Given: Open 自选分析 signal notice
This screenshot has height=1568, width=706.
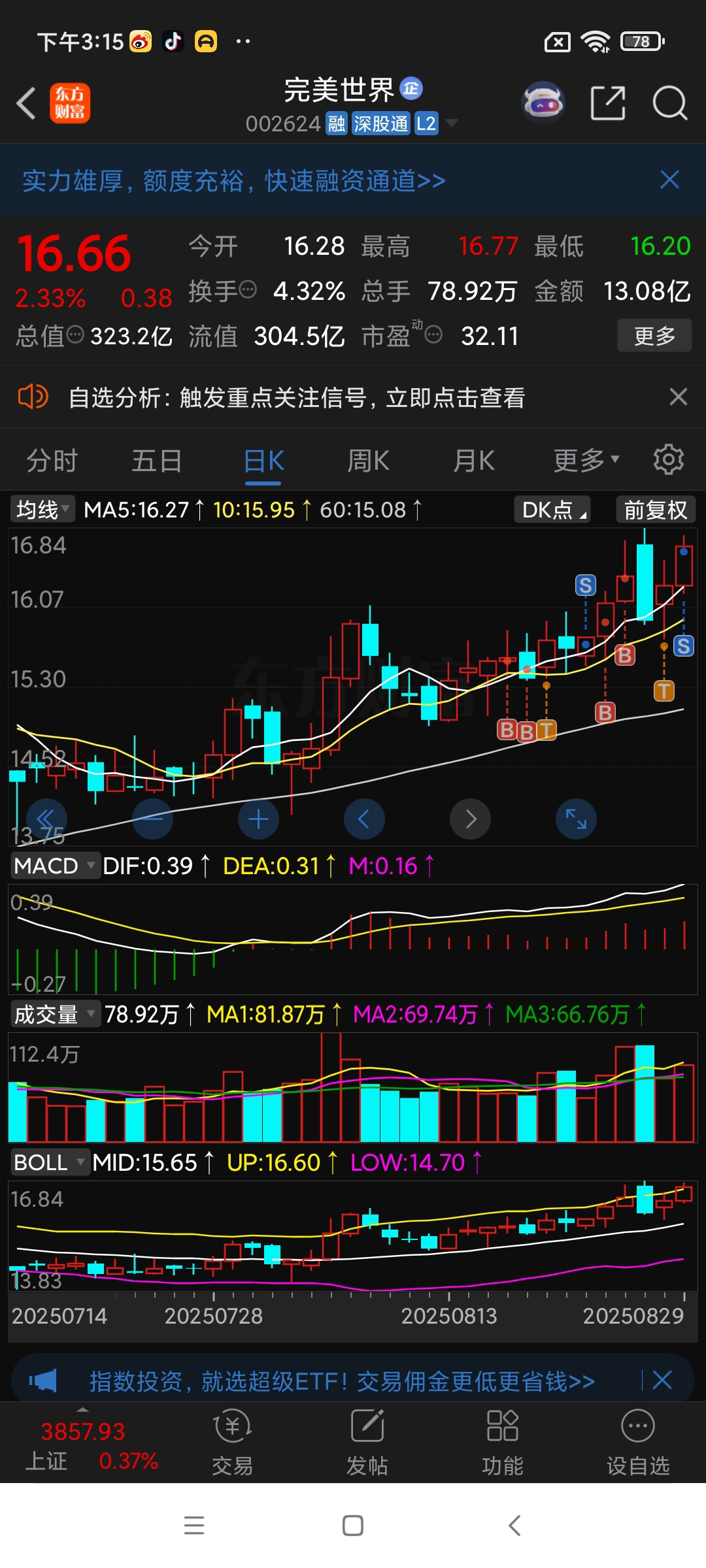Looking at the screenshot, I should click(x=297, y=397).
